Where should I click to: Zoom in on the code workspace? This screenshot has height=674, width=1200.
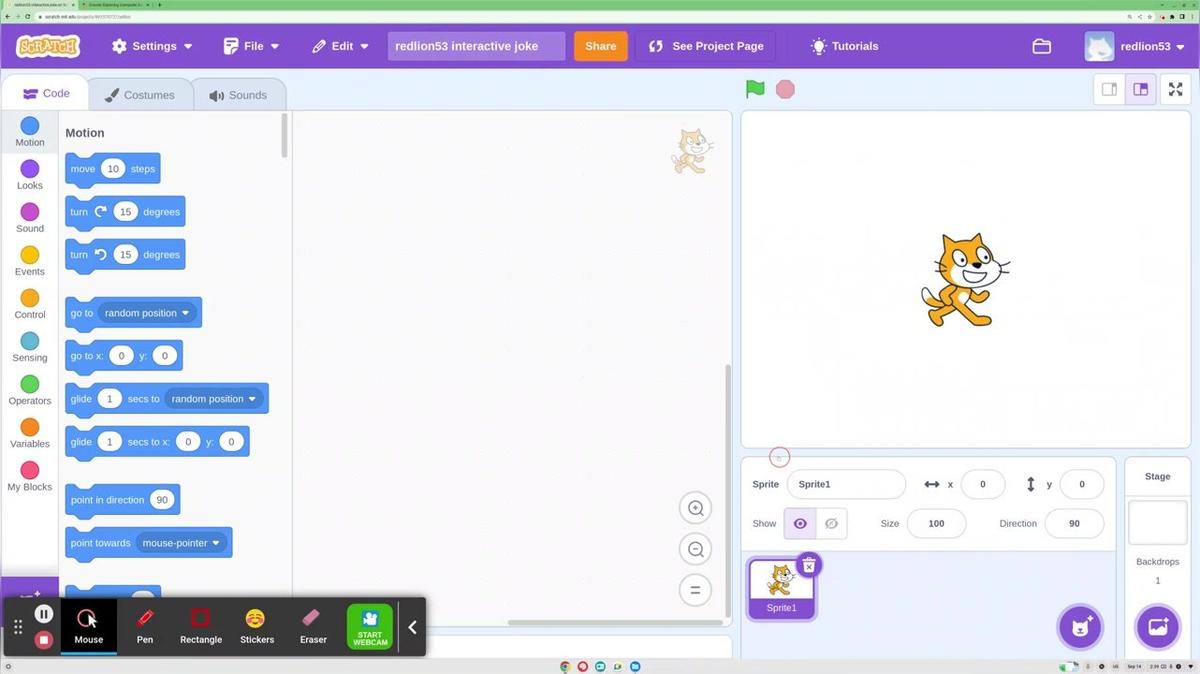tap(695, 507)
